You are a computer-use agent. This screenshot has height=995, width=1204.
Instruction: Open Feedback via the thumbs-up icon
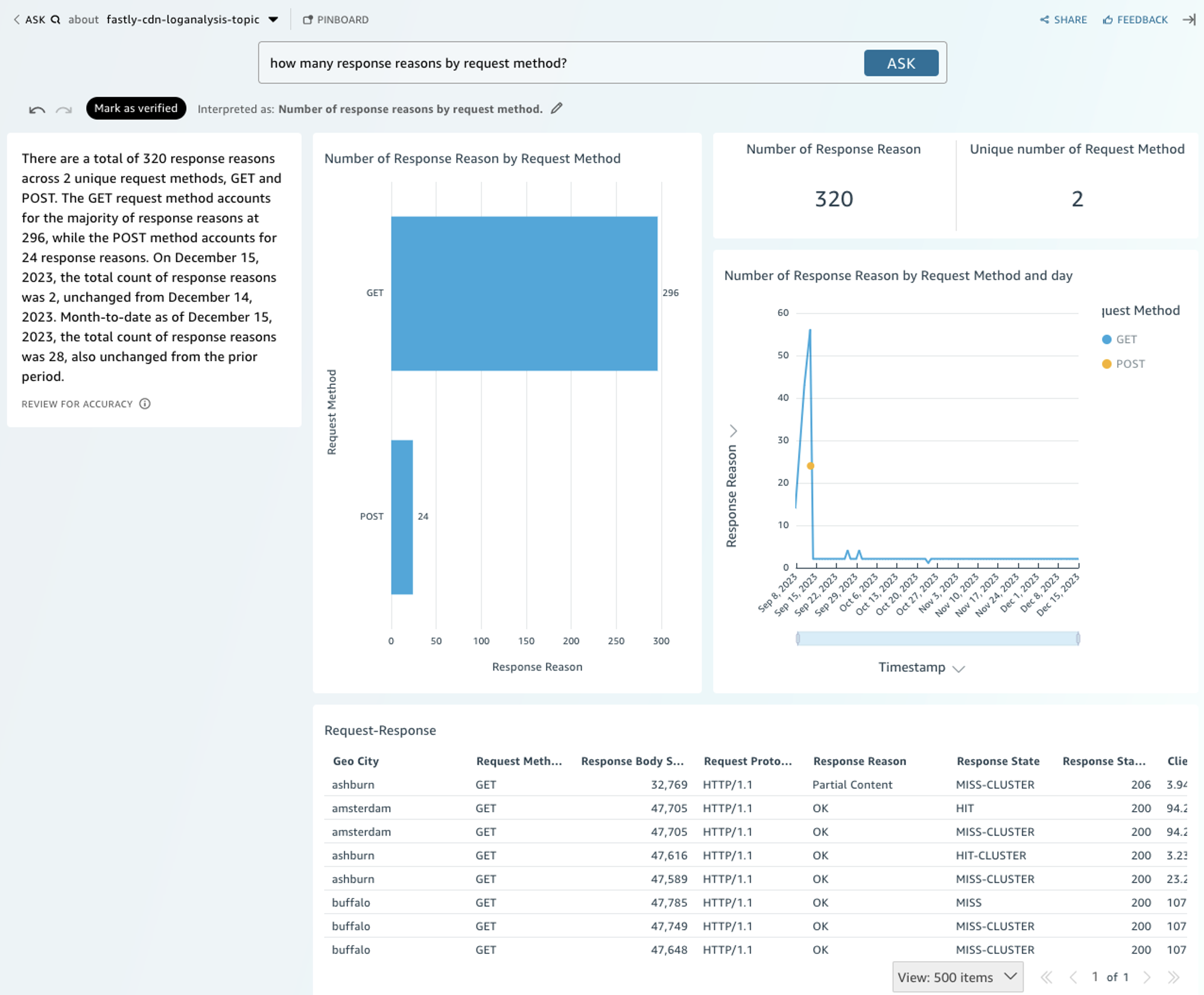(x=1107, y=20)
